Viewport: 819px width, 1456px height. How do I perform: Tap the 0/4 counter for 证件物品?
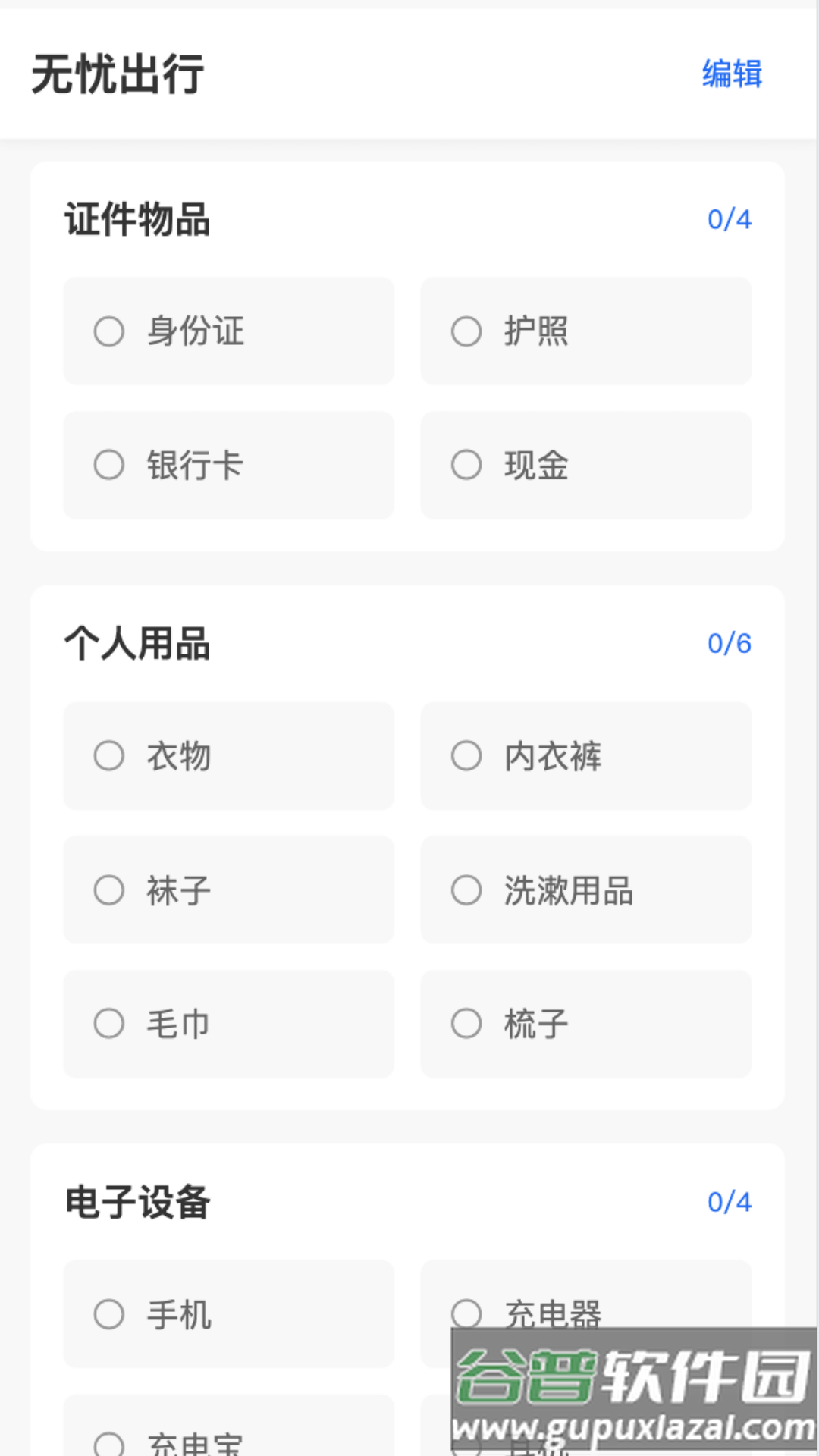729,220
